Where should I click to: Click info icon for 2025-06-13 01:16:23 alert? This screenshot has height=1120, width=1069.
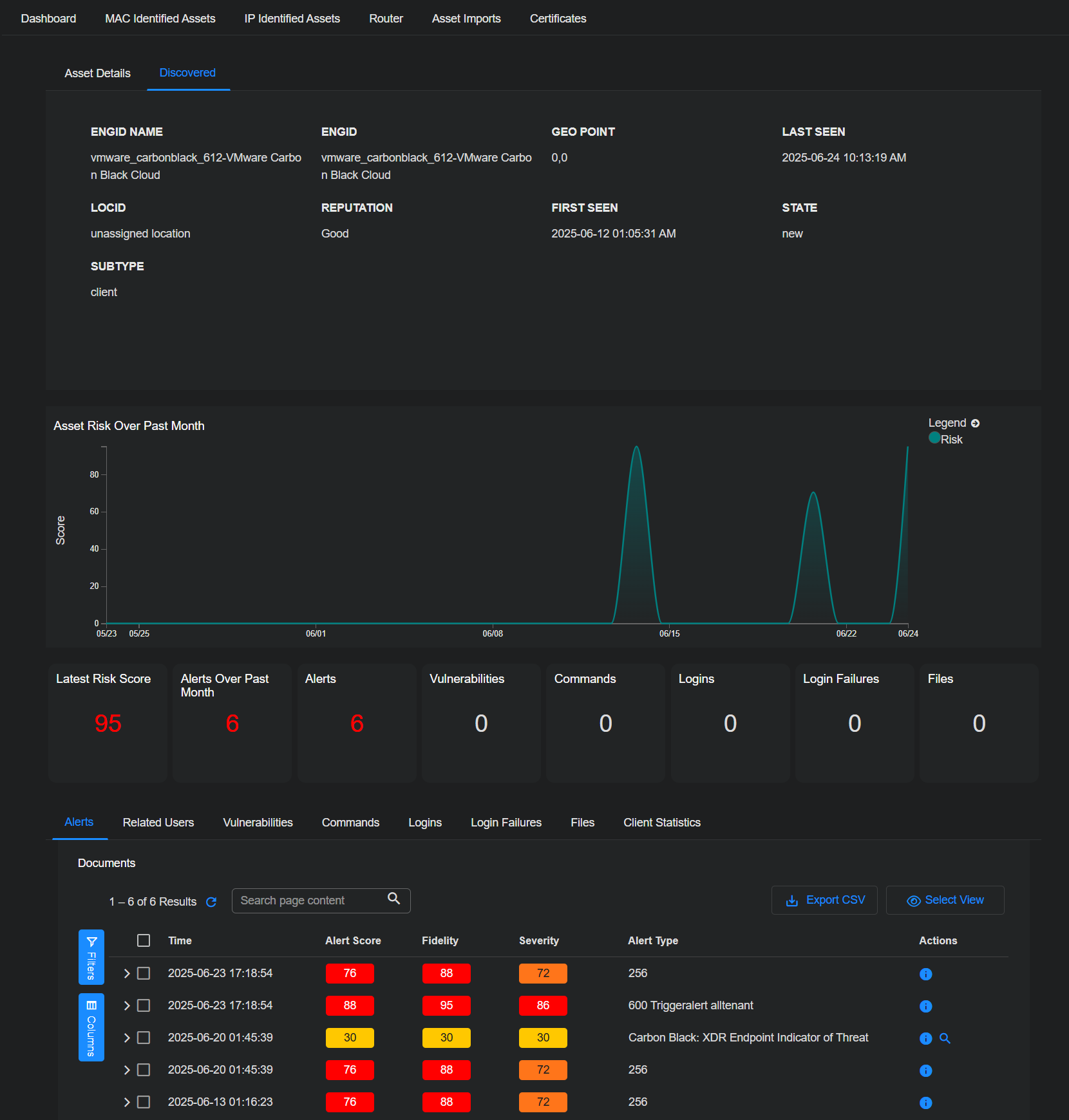click(x=925, y=1103)
